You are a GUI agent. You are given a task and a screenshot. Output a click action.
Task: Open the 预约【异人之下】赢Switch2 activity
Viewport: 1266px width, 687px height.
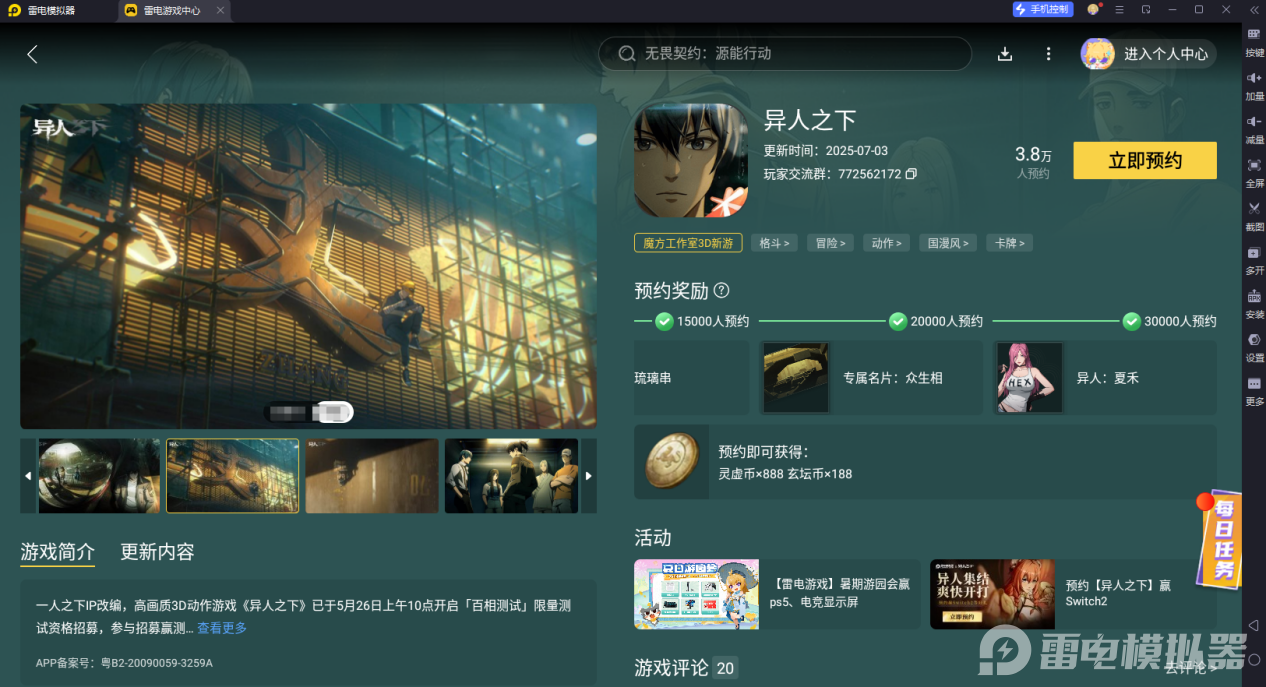coord(1073,594)
